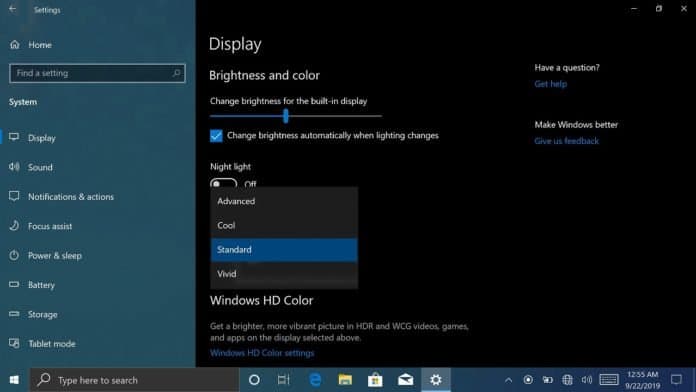Open Home in Settings sidebar
The image size is (696, 392).
(40, 45)
